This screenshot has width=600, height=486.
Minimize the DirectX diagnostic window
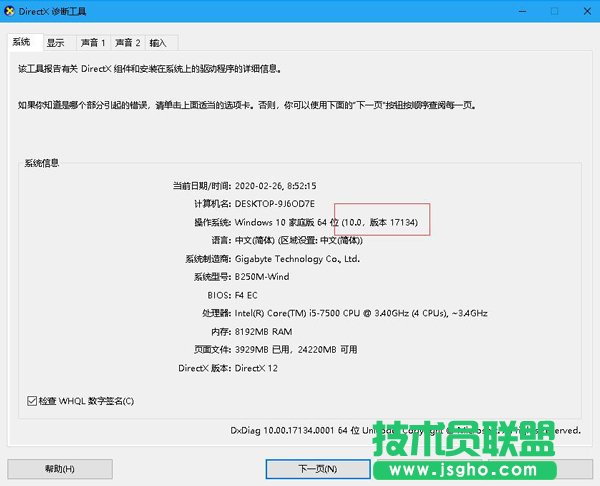pyautogui.click(x=522, y=11)
